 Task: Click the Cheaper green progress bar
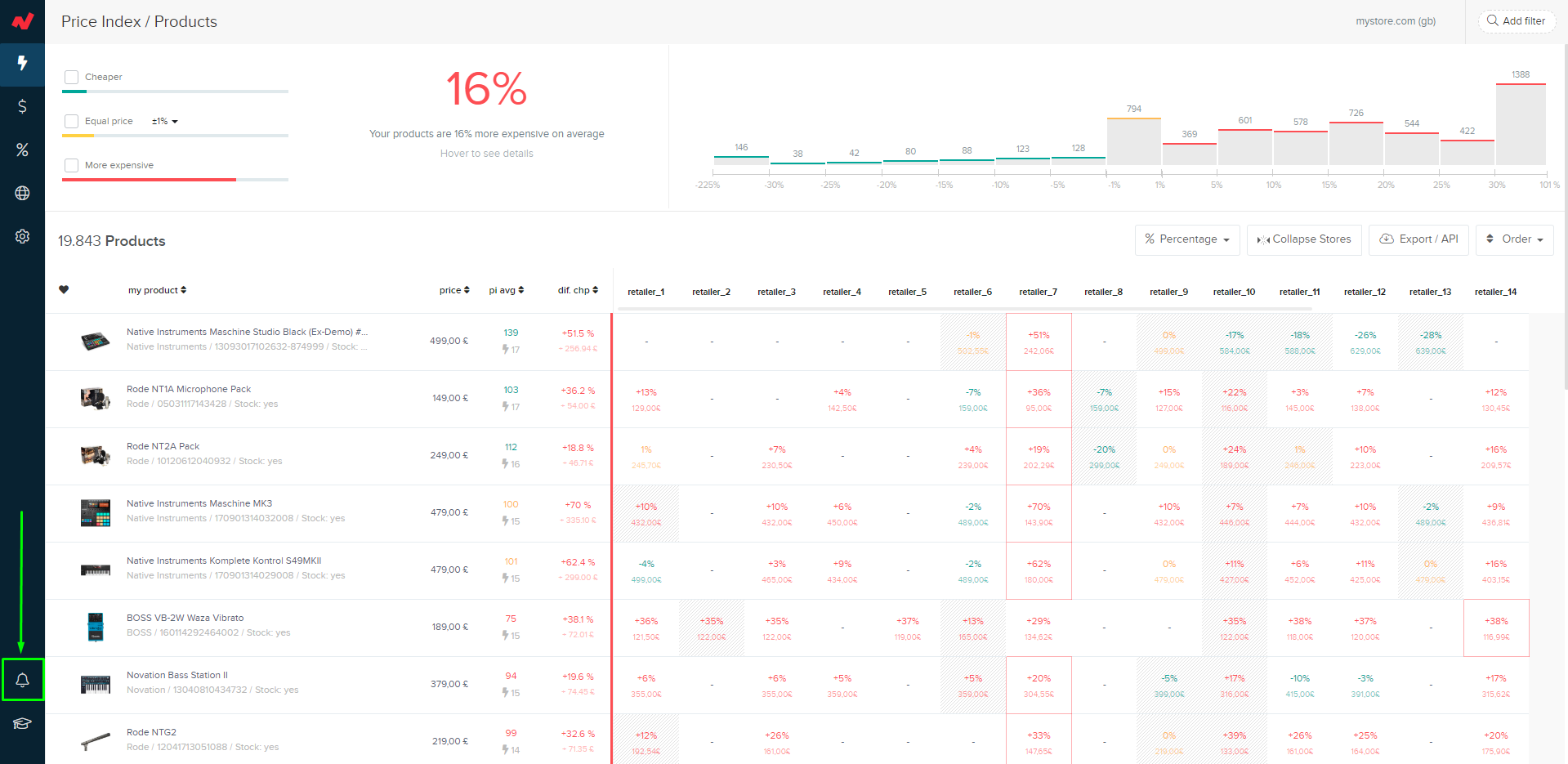click(x=74, y=92)
